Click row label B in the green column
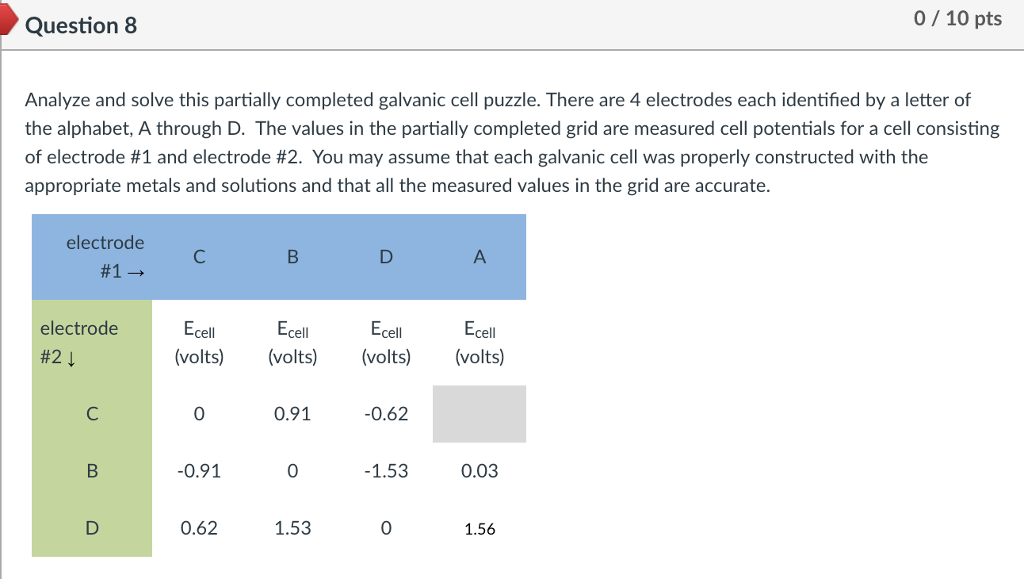 coord(91,471)
